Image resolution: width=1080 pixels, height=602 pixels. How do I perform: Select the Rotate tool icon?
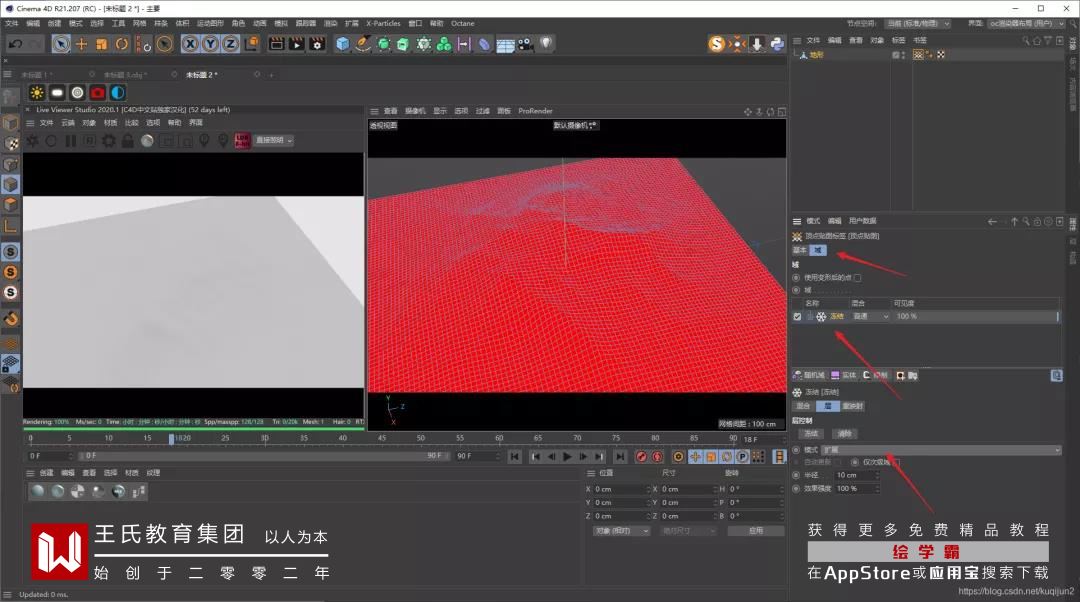pyautogui.click(x=121, y=44)
